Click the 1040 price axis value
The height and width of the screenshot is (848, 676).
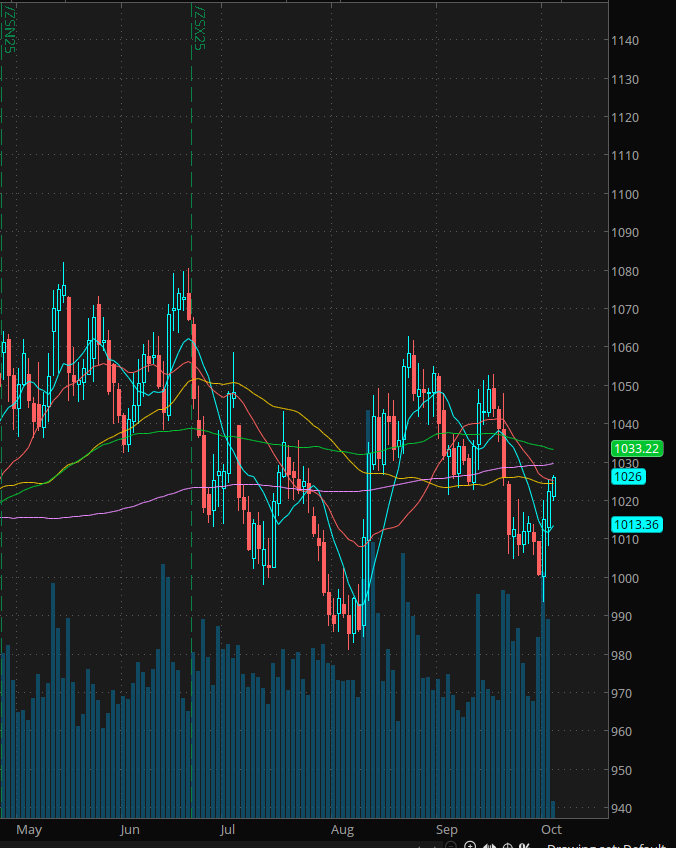625,425
